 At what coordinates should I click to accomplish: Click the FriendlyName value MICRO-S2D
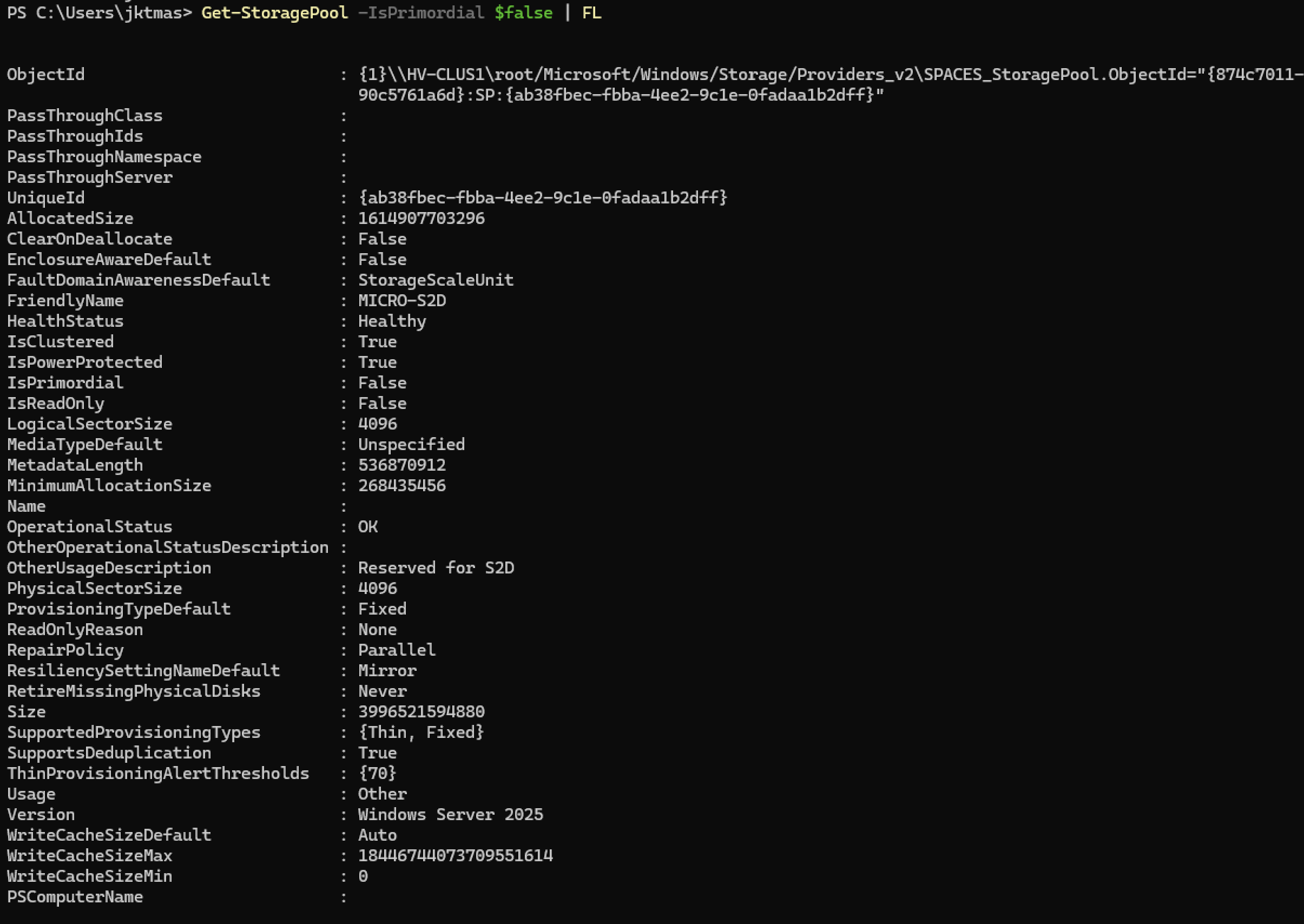point(401,300)
